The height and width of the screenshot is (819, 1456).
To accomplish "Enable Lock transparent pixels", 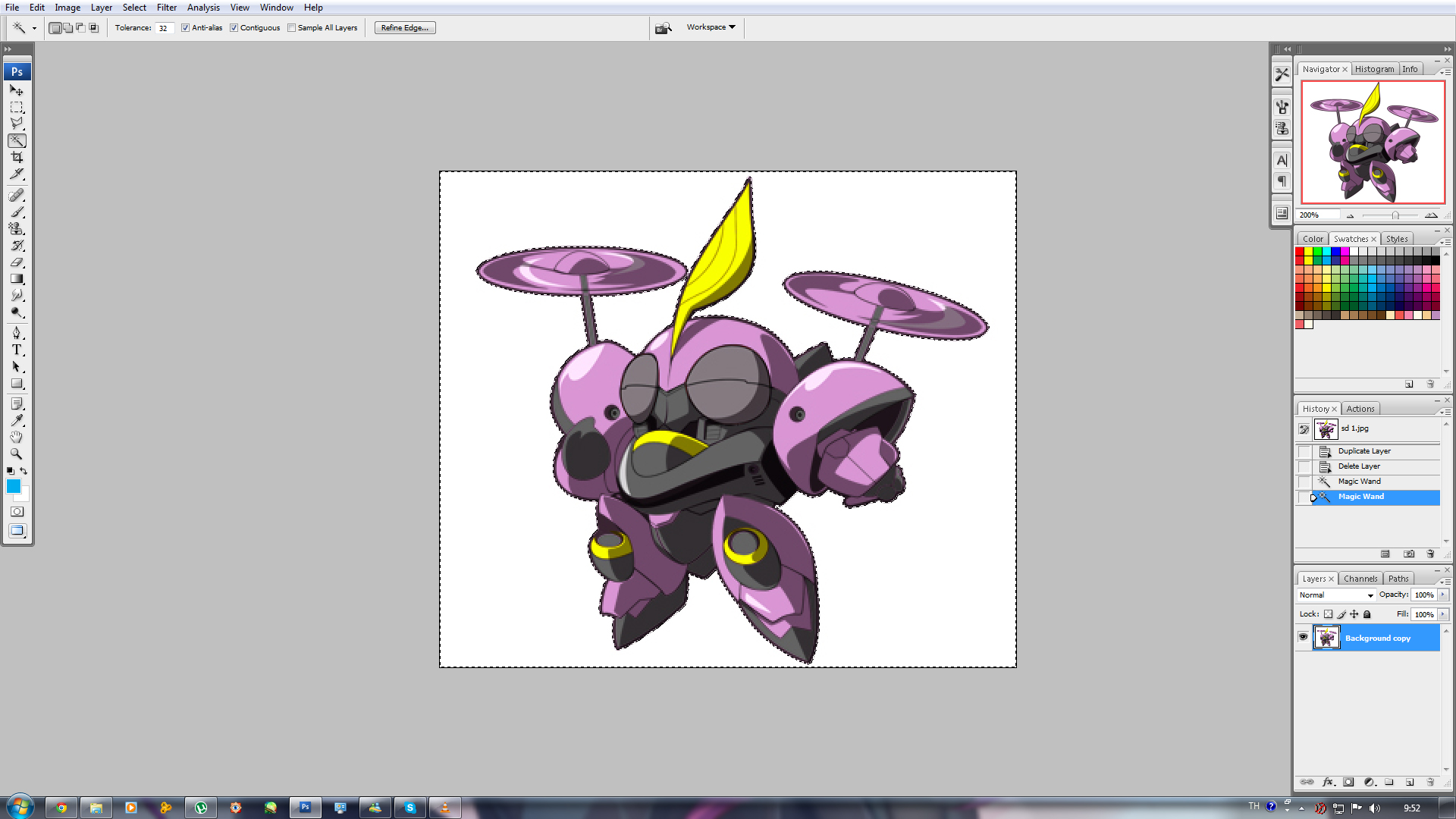I will pyautogui.click(x=1328, y=614).
